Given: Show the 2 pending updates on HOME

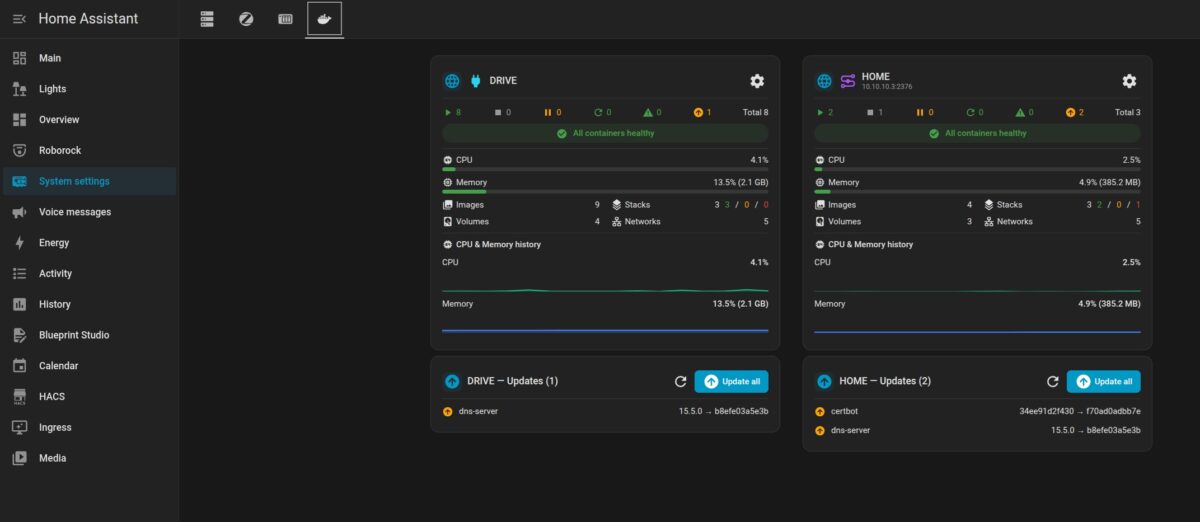Looking at the screenshot, I should [1075, 112].
